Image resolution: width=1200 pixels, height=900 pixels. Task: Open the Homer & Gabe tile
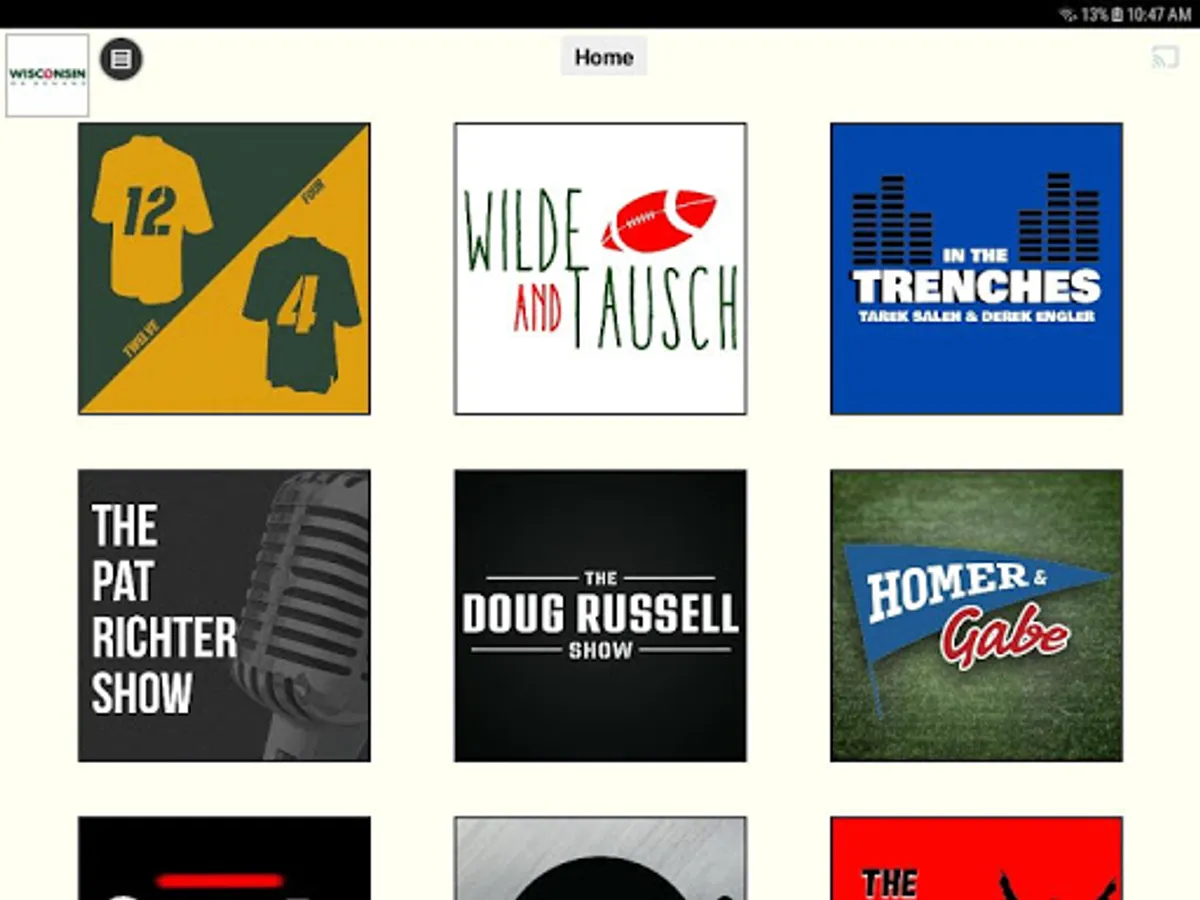click(x=976, y=615)
